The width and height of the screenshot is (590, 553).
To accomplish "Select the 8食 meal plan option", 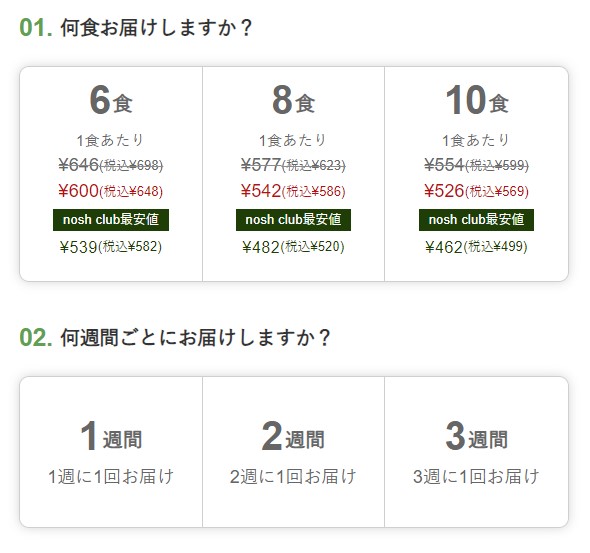I will [x=293, y=174].
